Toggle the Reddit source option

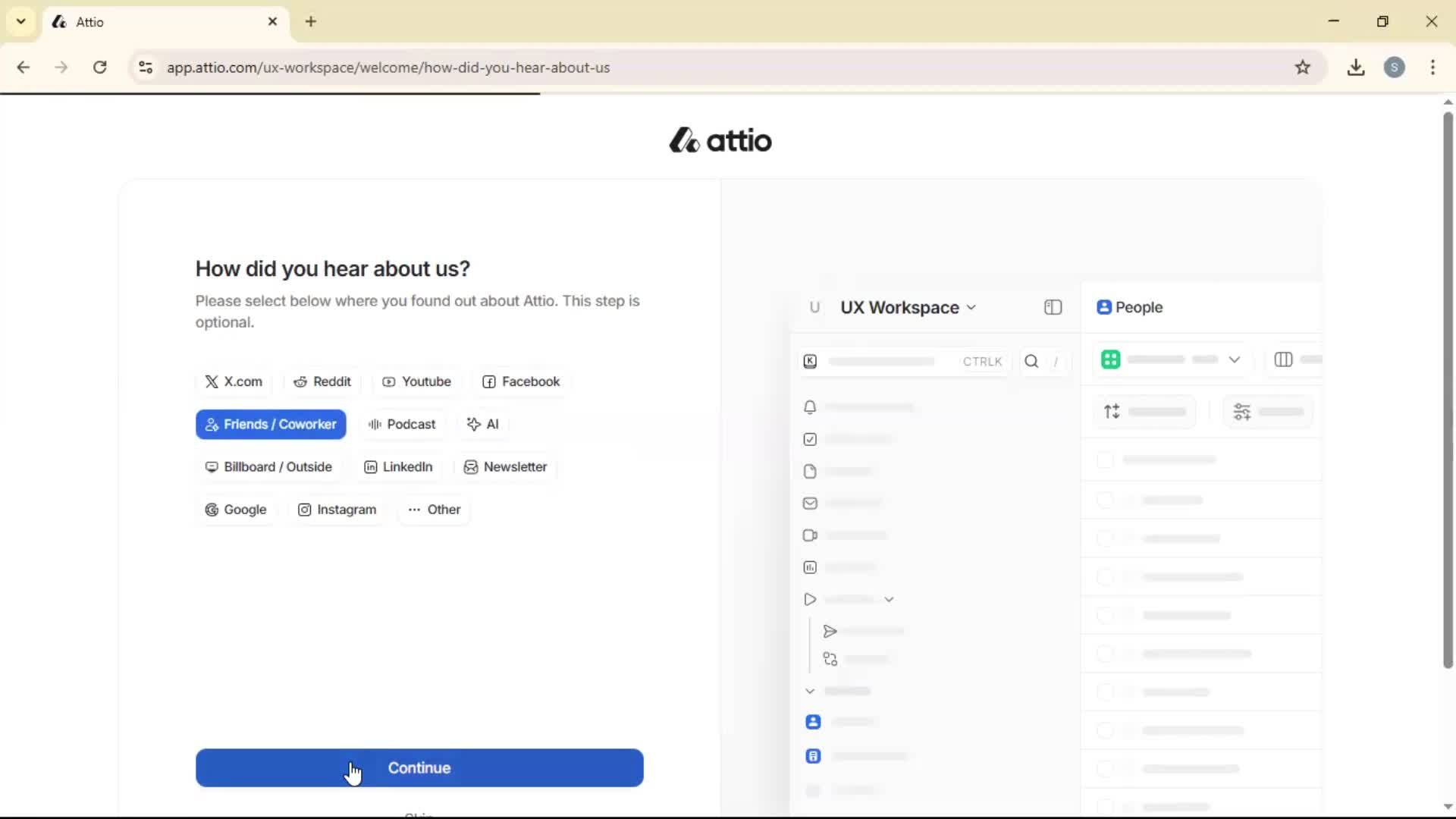(322, 381)
